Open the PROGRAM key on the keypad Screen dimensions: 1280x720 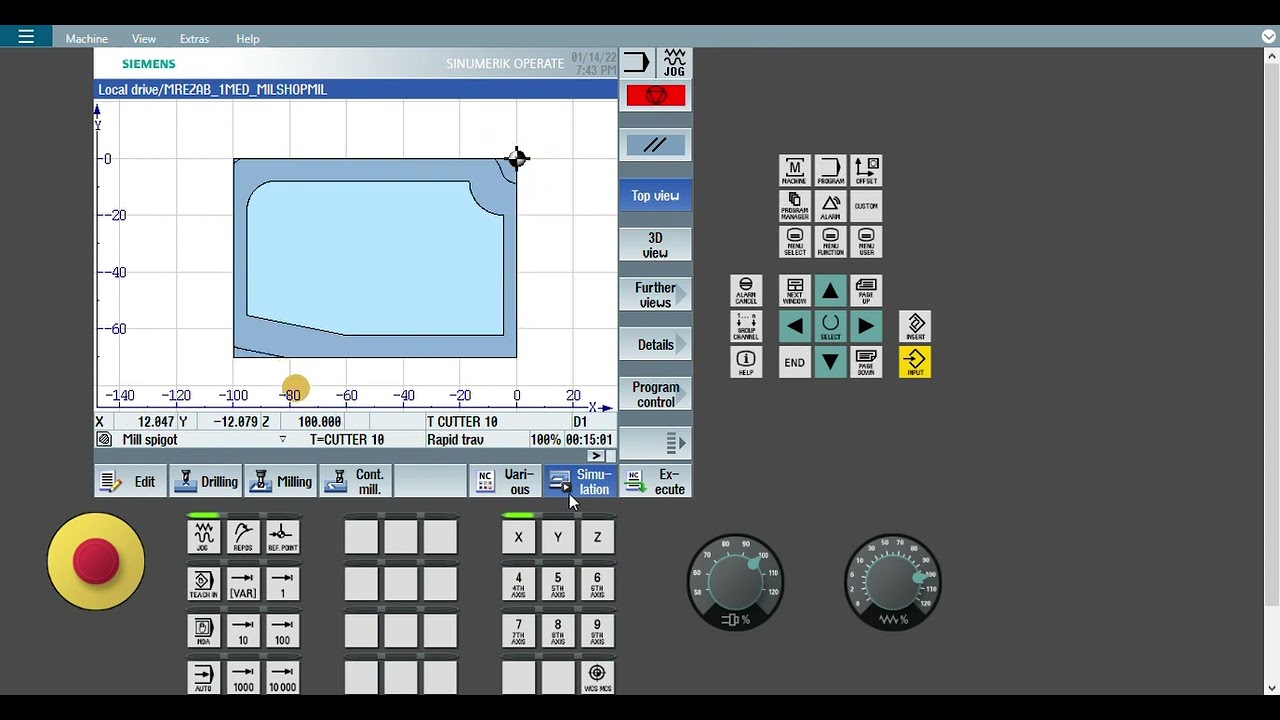click(x=830, y=171)
